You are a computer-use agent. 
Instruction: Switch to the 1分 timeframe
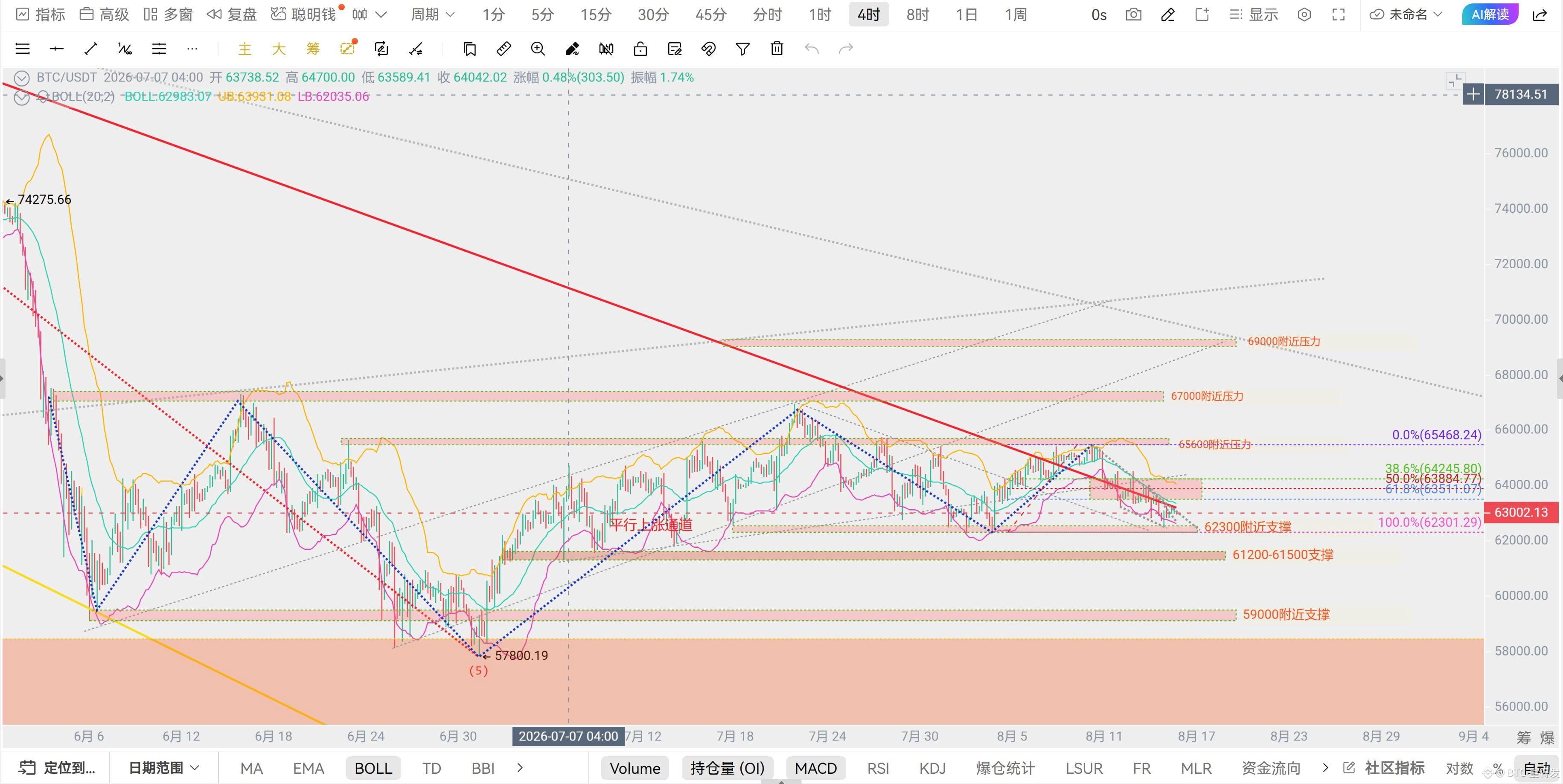493,15
